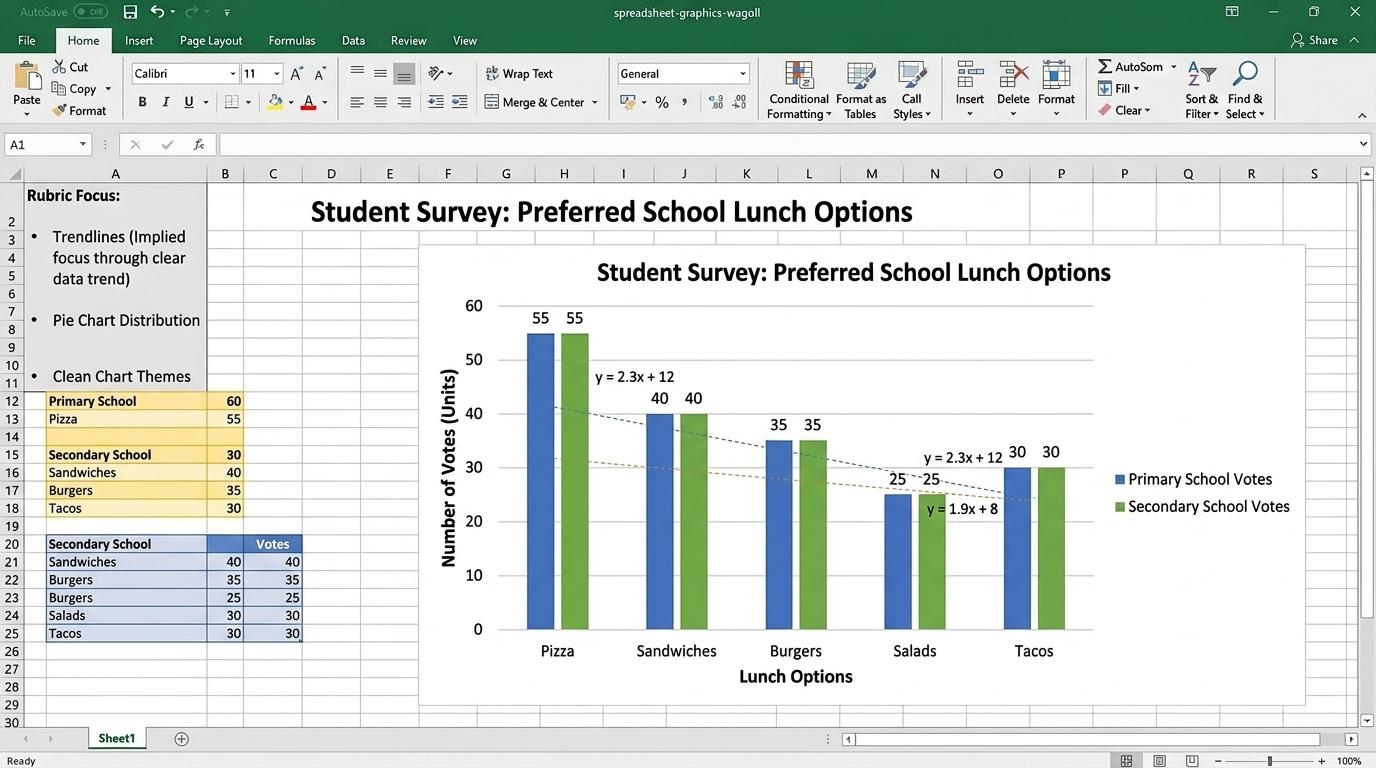Click the Paste clipboard icon

[27, 75]
